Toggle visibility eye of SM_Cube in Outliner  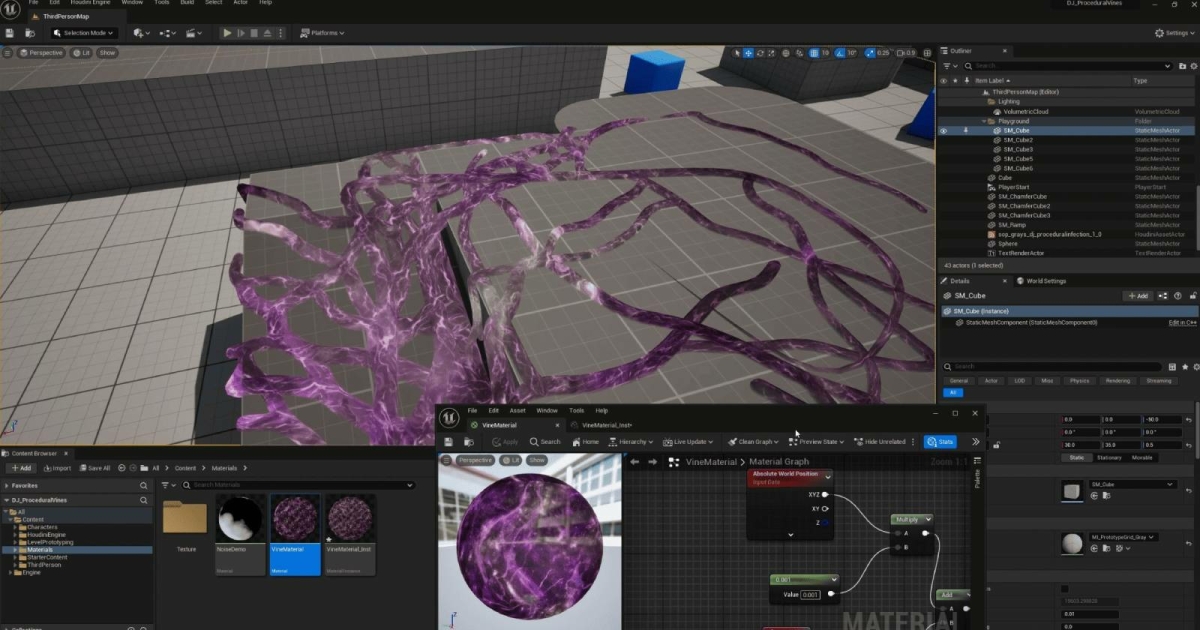click(x=943, y=130)
